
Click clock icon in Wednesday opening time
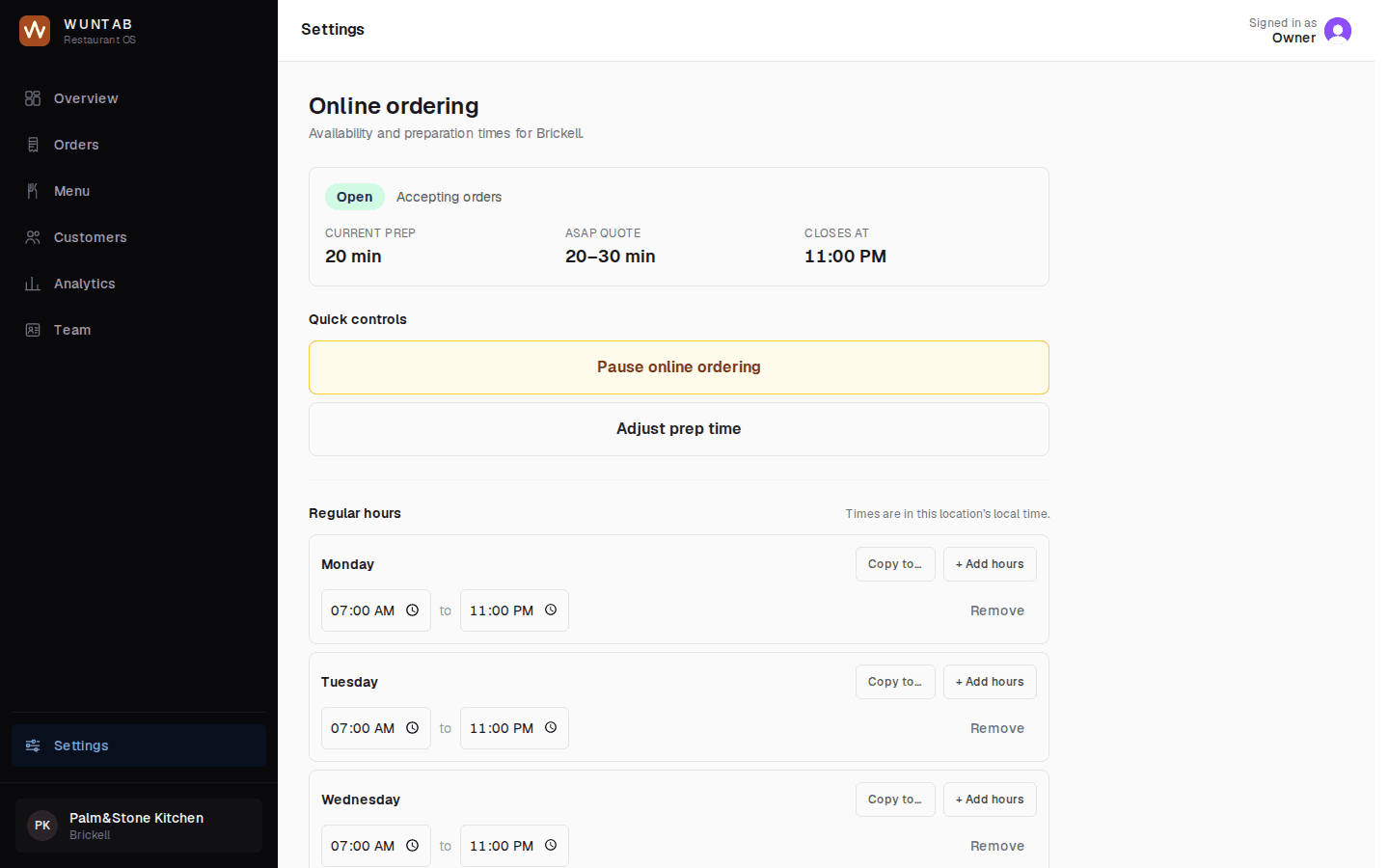(x=412, y=846)
